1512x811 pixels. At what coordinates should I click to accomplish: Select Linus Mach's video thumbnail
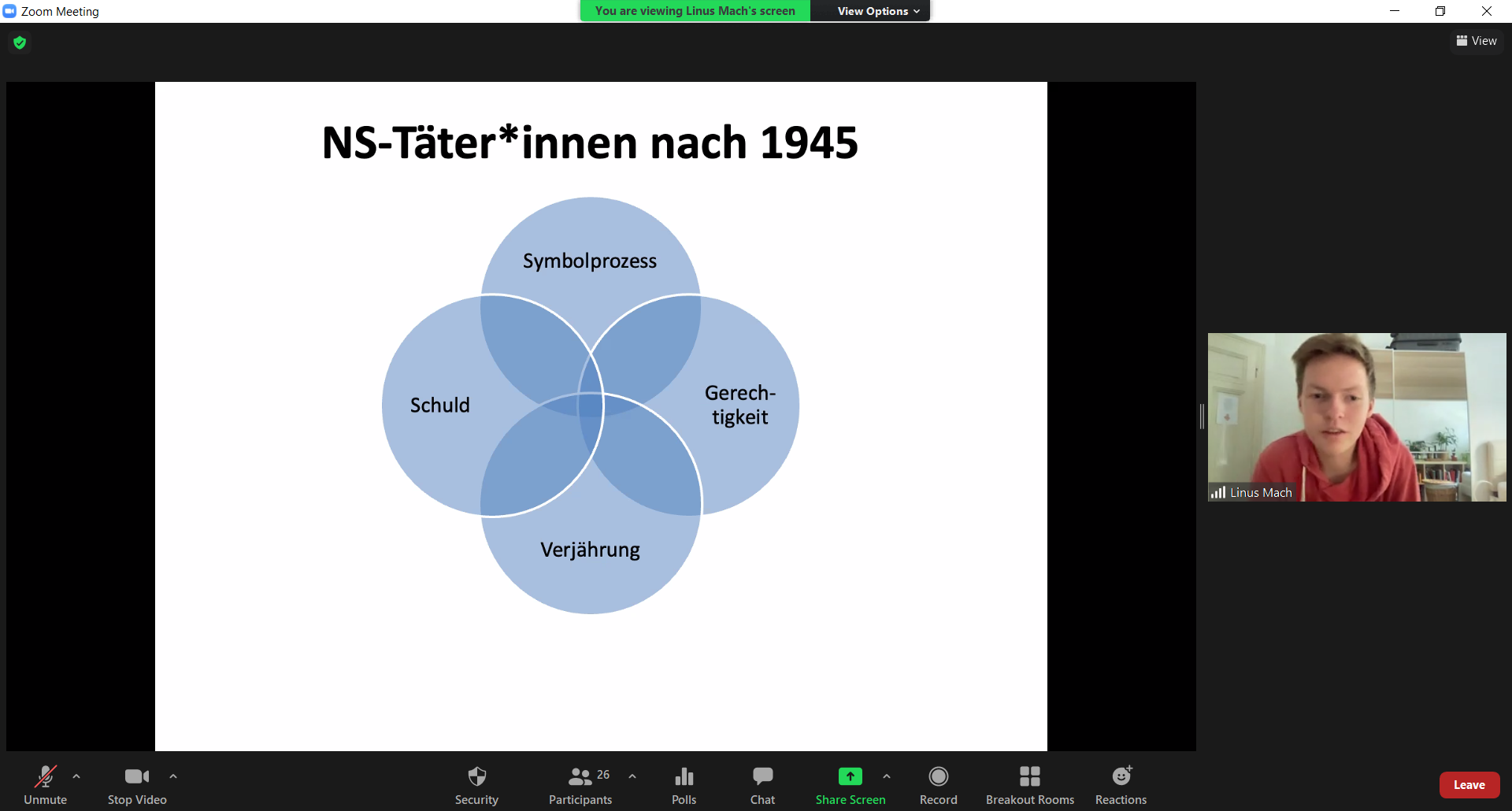(1356, 417)
